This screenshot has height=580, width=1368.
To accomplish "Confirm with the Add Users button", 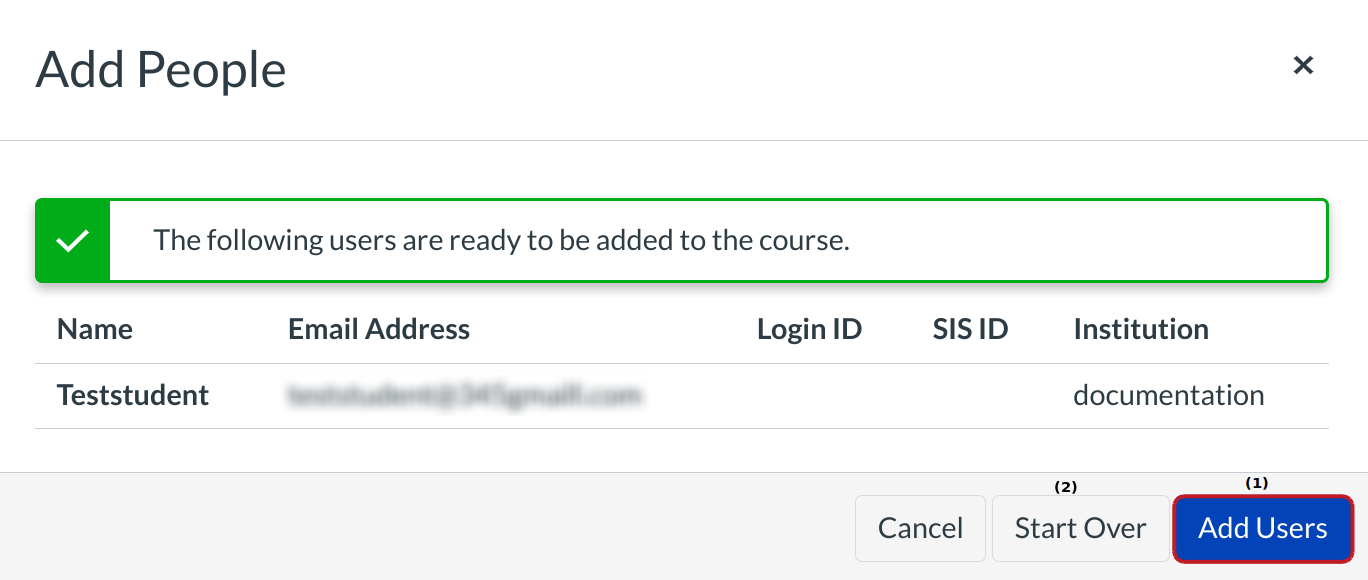I will click(1262, 528).
